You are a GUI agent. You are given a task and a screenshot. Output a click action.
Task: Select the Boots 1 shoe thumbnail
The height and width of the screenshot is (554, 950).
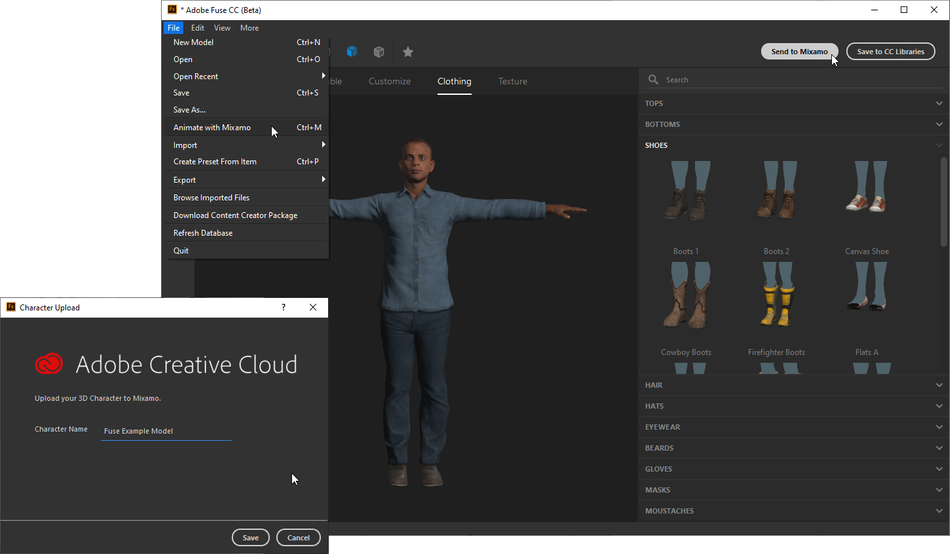[686, 190]
